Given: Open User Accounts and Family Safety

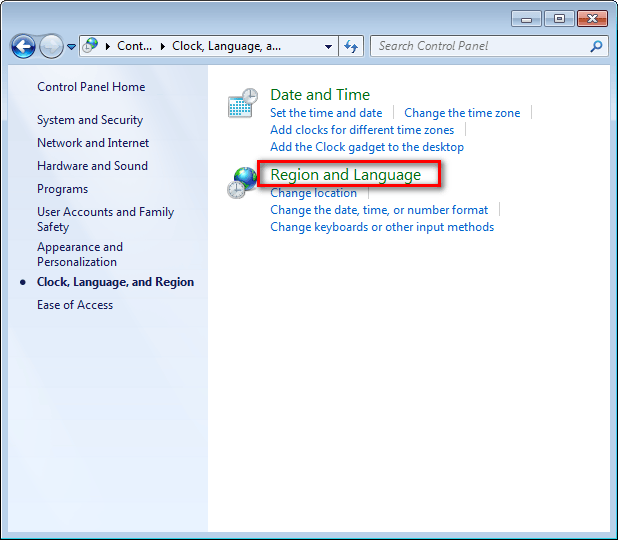Looking at the screenshot, I should [106, 219].
